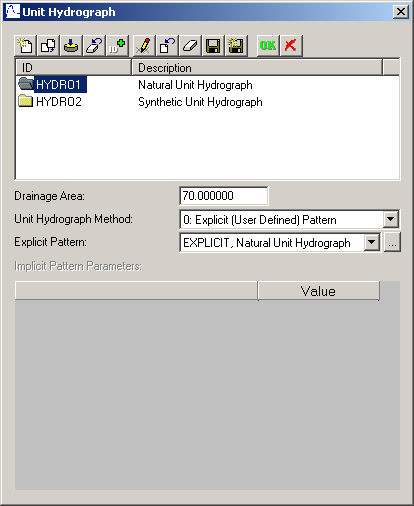This screenshot has width=414, height=506.
Task: Click the HYDRO2 yellow folder icon
Action: [x=26, y=101]
